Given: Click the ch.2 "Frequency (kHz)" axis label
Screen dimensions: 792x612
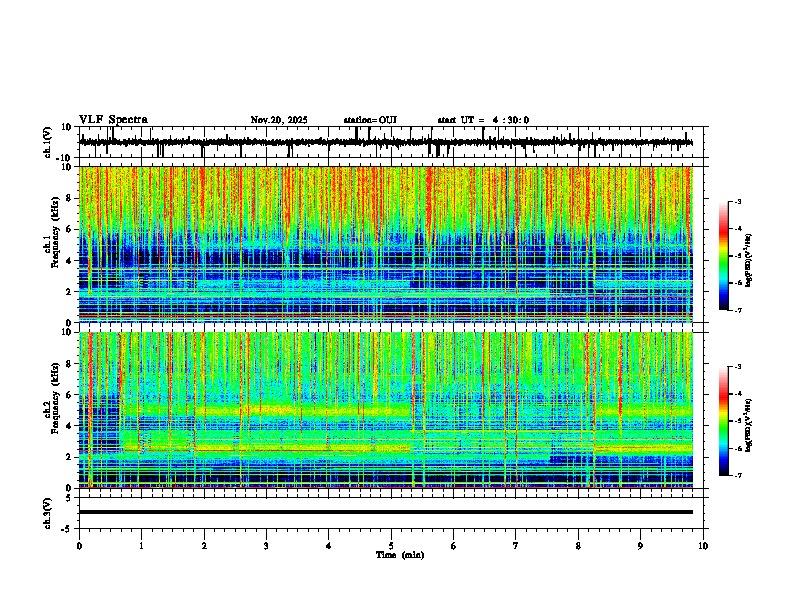Looking at the screenshot, I should [55, 398].
